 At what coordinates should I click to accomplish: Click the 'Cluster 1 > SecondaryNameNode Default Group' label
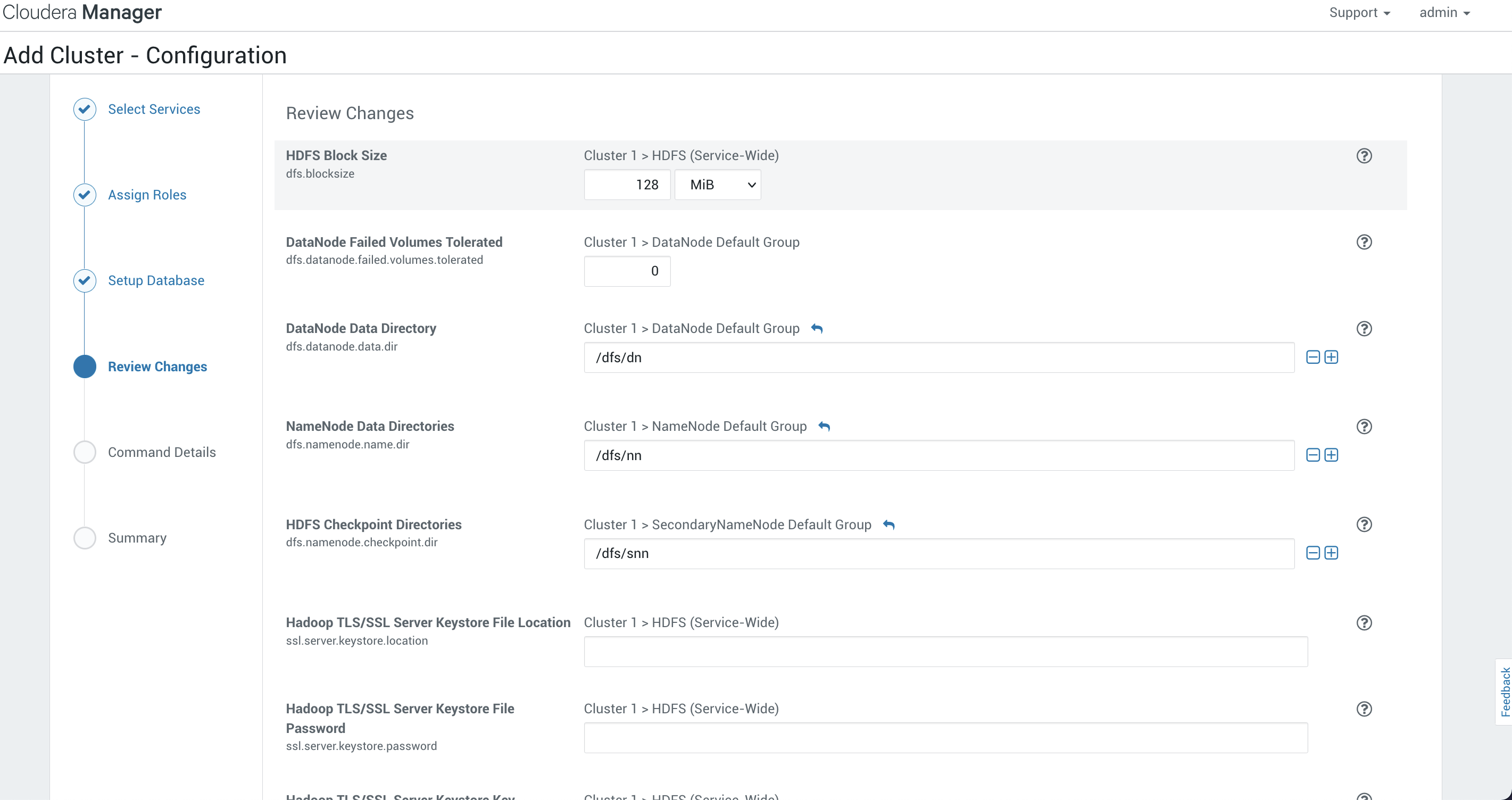click(727, 524)
